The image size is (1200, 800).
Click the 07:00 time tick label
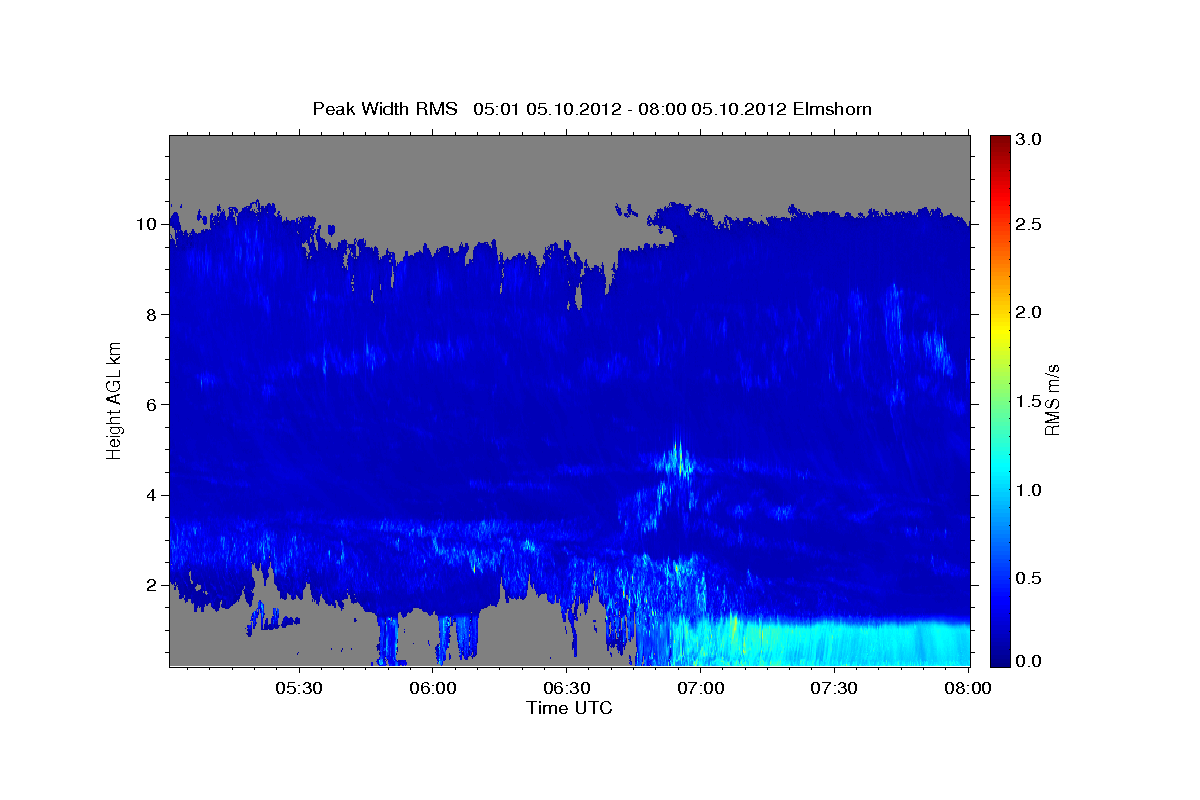701,689
